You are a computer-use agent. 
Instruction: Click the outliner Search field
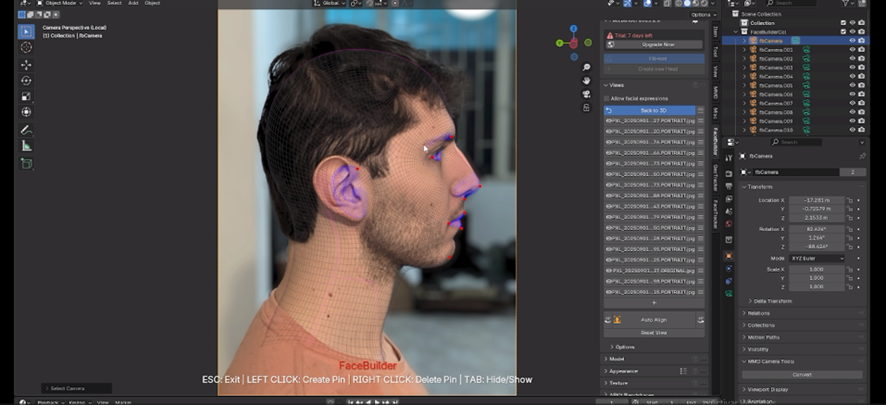[791, 3]
